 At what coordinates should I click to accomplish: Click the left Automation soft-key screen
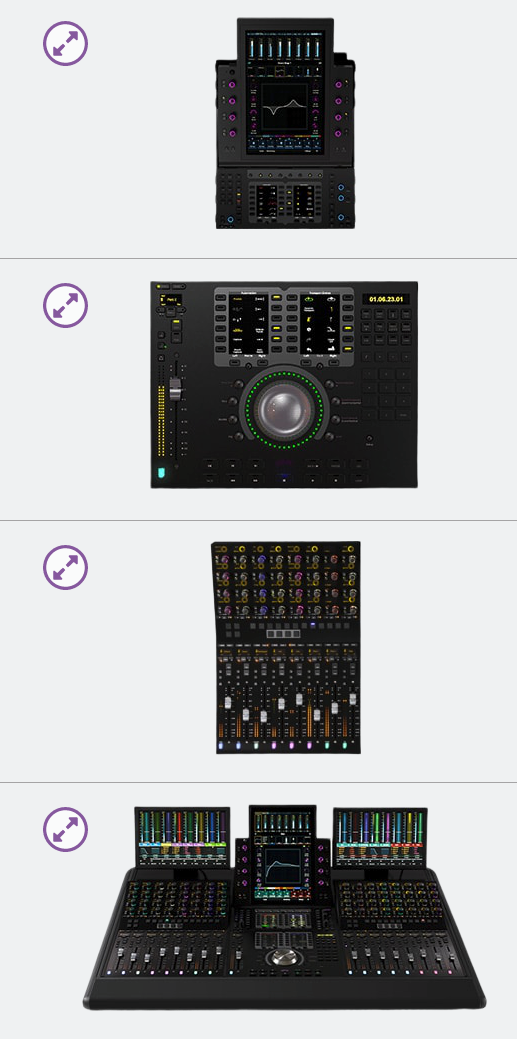tap(245, 323)
